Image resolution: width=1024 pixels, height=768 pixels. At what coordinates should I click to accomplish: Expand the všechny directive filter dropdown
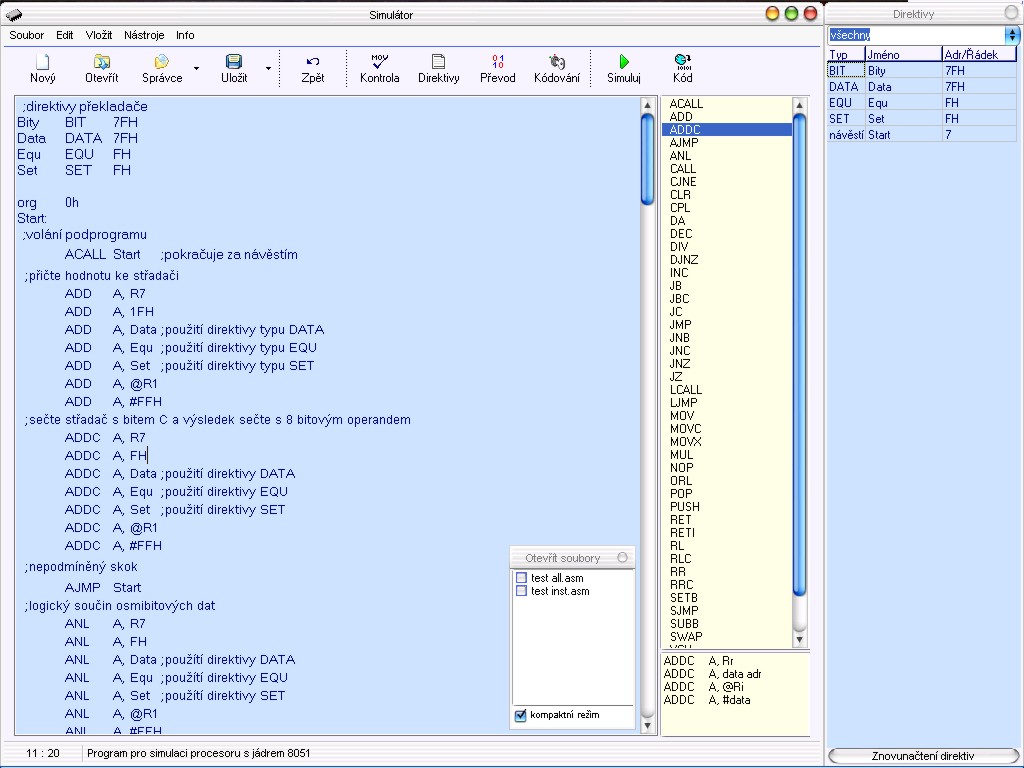coord(1012,35)
